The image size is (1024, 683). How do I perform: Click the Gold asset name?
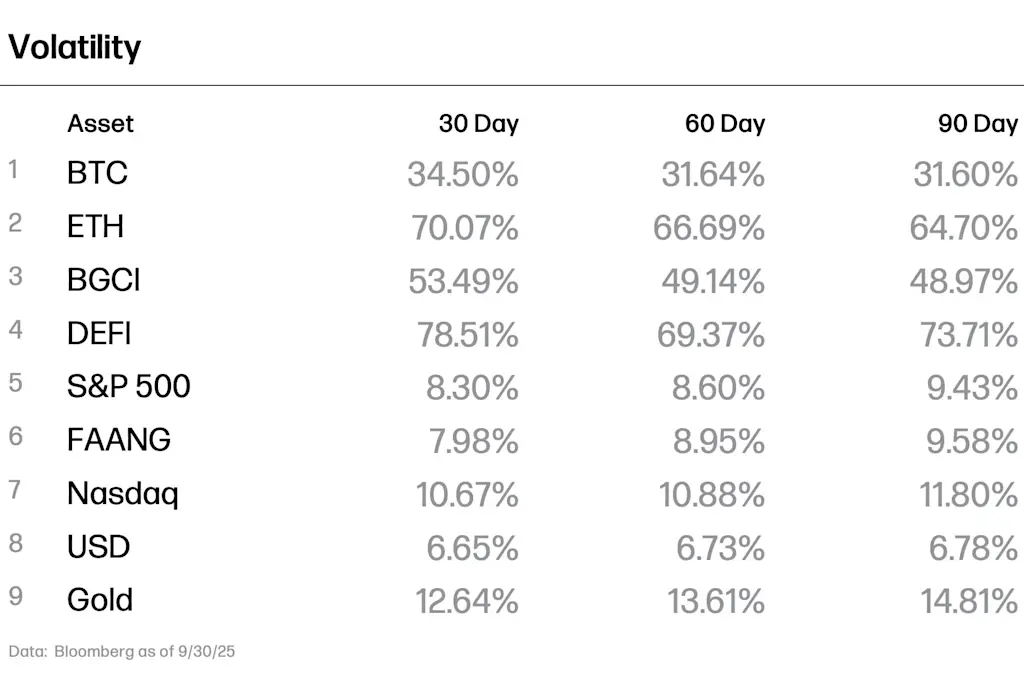[x=100, y=600]
